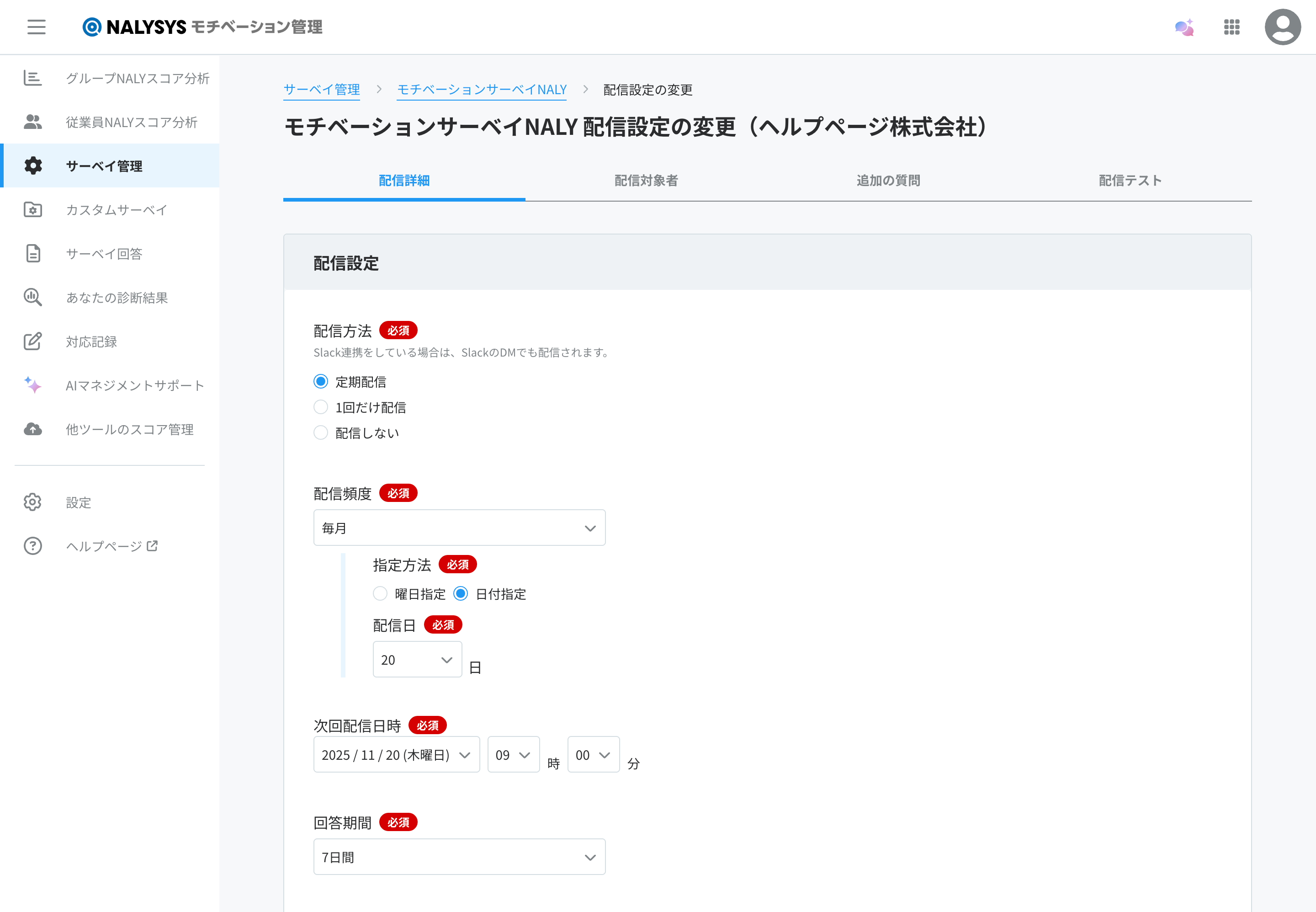Image resolution: width=1316 pixels, height=912 pixels.
Task: Open the apps grid icon
Action: (x=1231, y=27)
